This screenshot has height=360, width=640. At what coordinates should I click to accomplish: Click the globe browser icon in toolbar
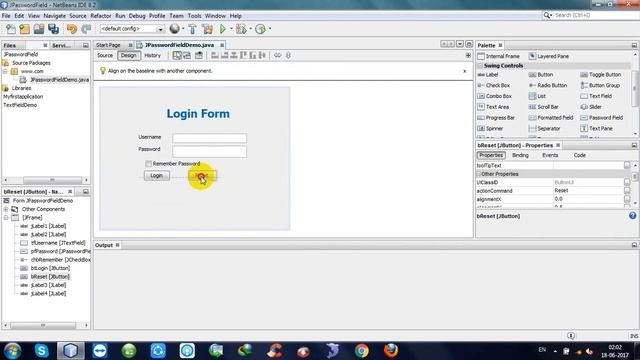click(175, 29)
